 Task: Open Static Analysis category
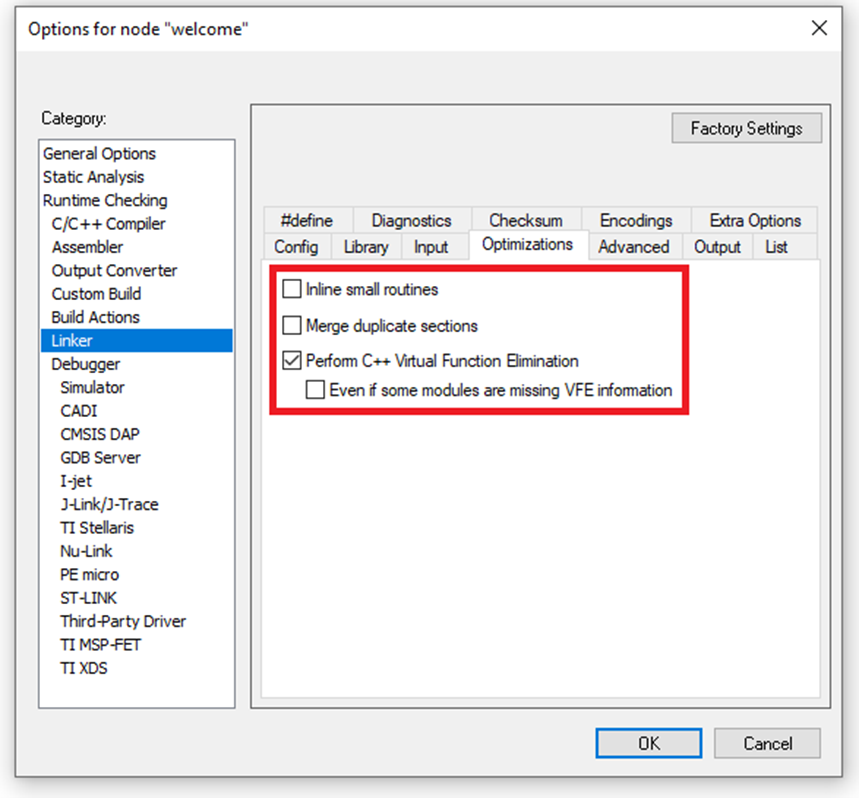tap(93, 177)
